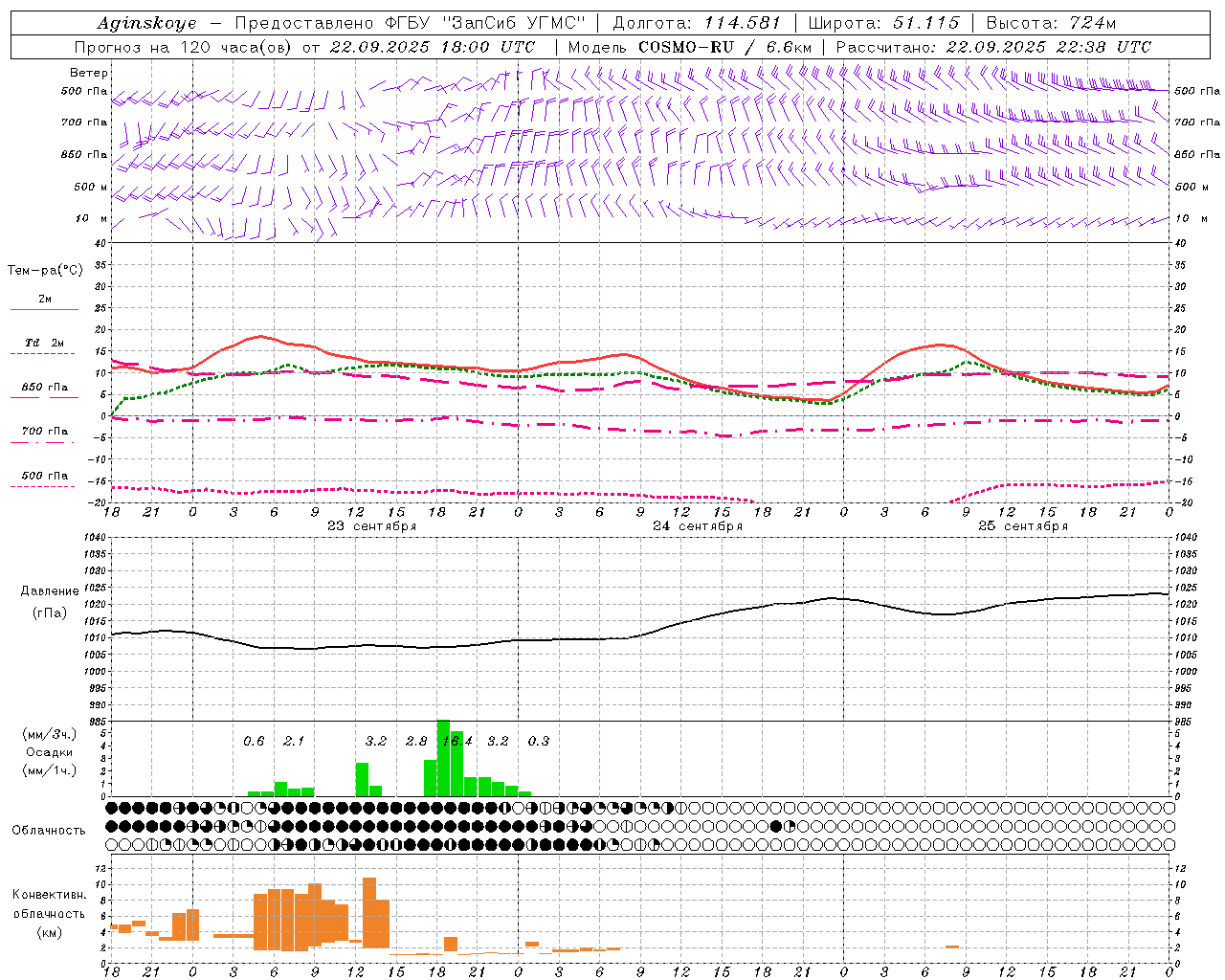
Task: Click the model label COSMO-RU / 6.6км
Action: click(x=725, y=47)
